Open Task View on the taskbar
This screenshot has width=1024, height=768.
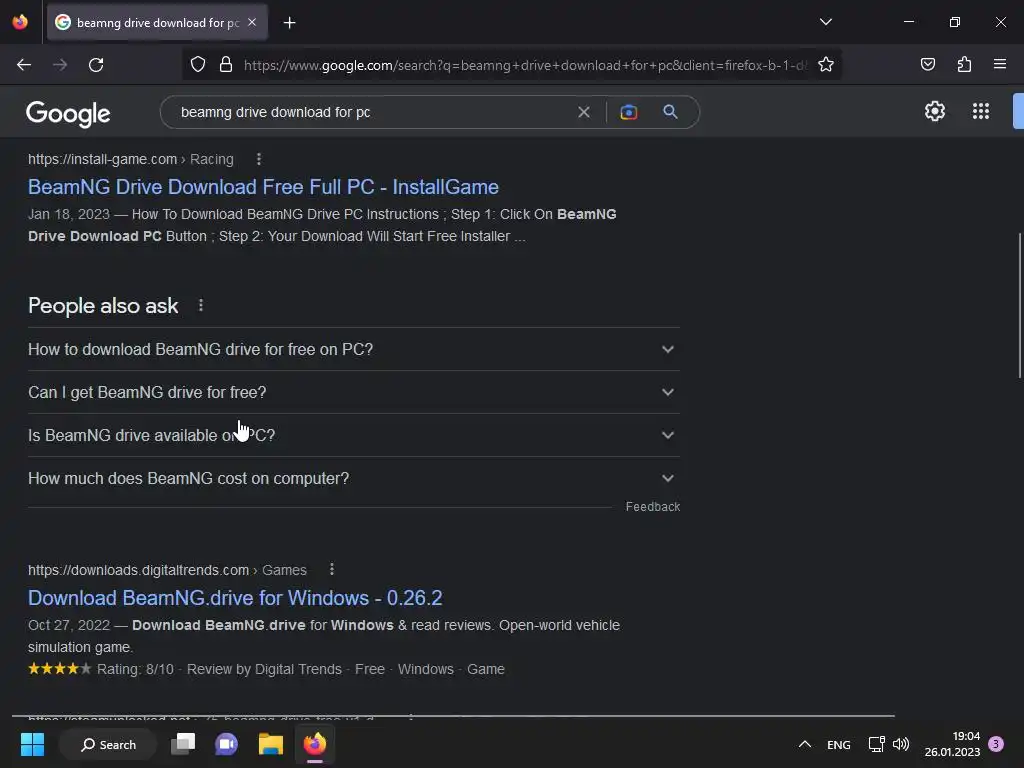tap(183, 744)
